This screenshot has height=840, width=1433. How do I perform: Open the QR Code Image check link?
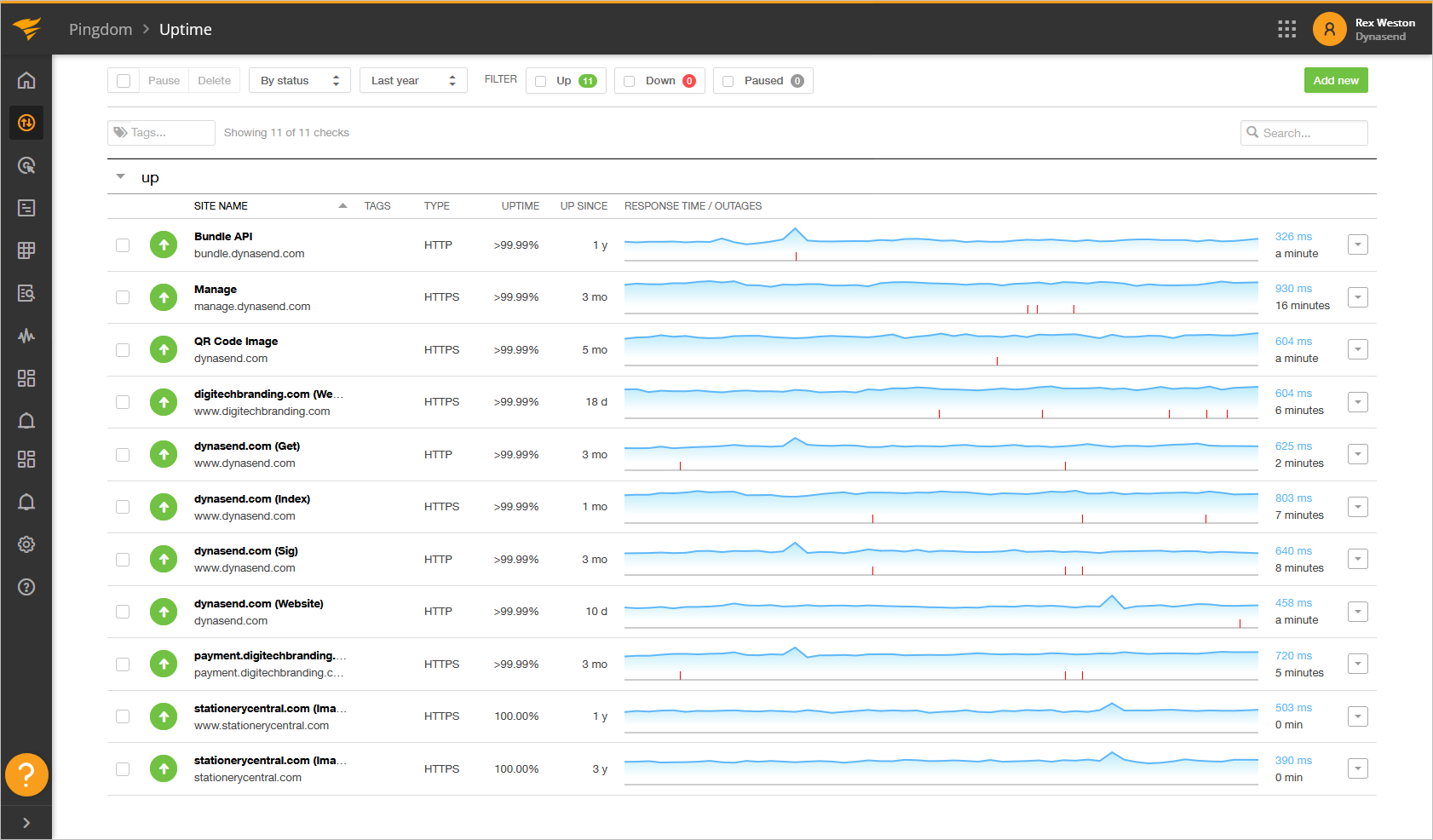[236, 342]
